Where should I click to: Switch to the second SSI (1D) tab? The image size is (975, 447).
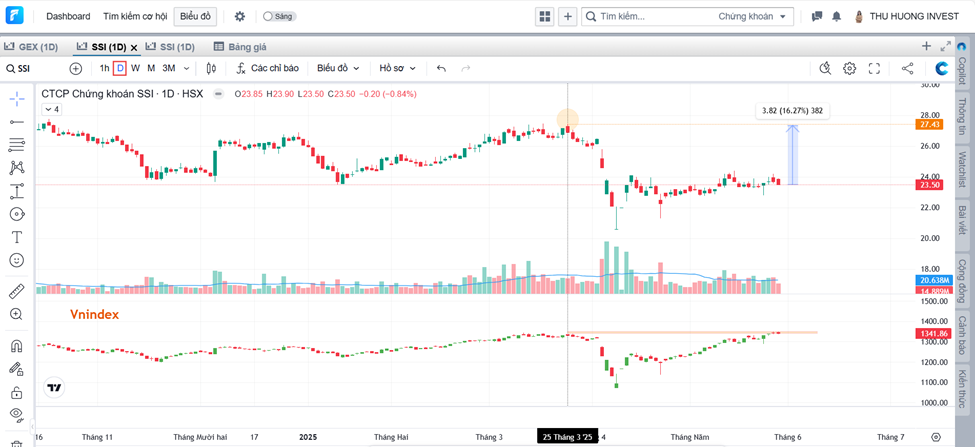pyautogui.click(x=170, y=47)
